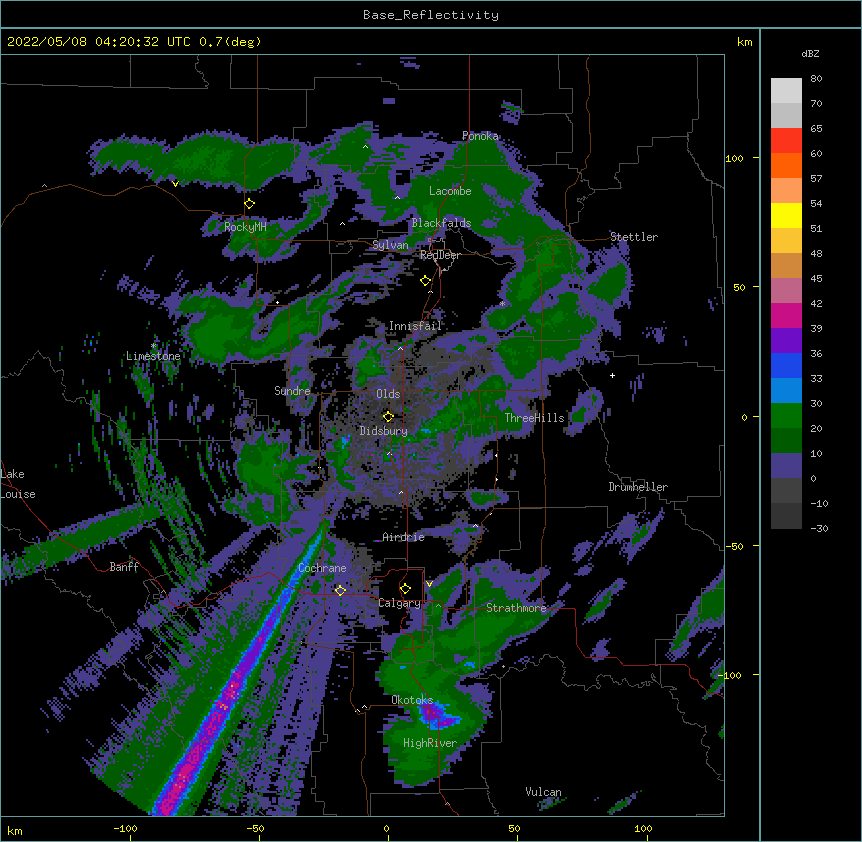Select the Okotoks label
This screenshot has height=842, width=862.
[412, 700]
